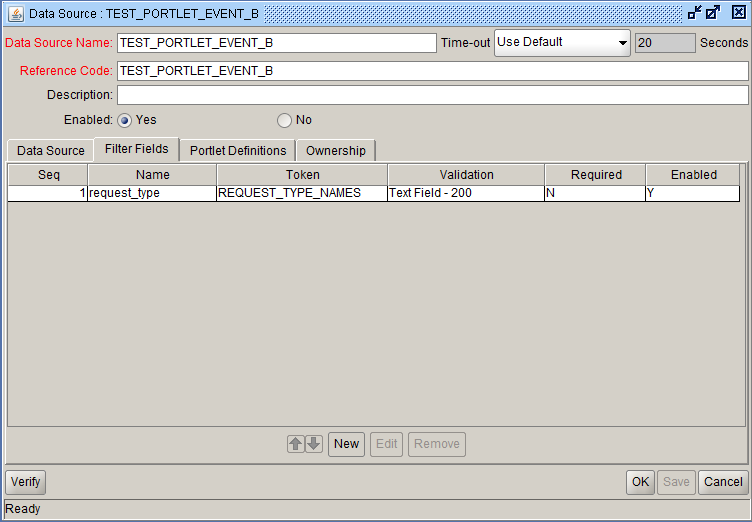Click the OK button
The width and height of the screenshot is (752, 522).
[640, 482]
